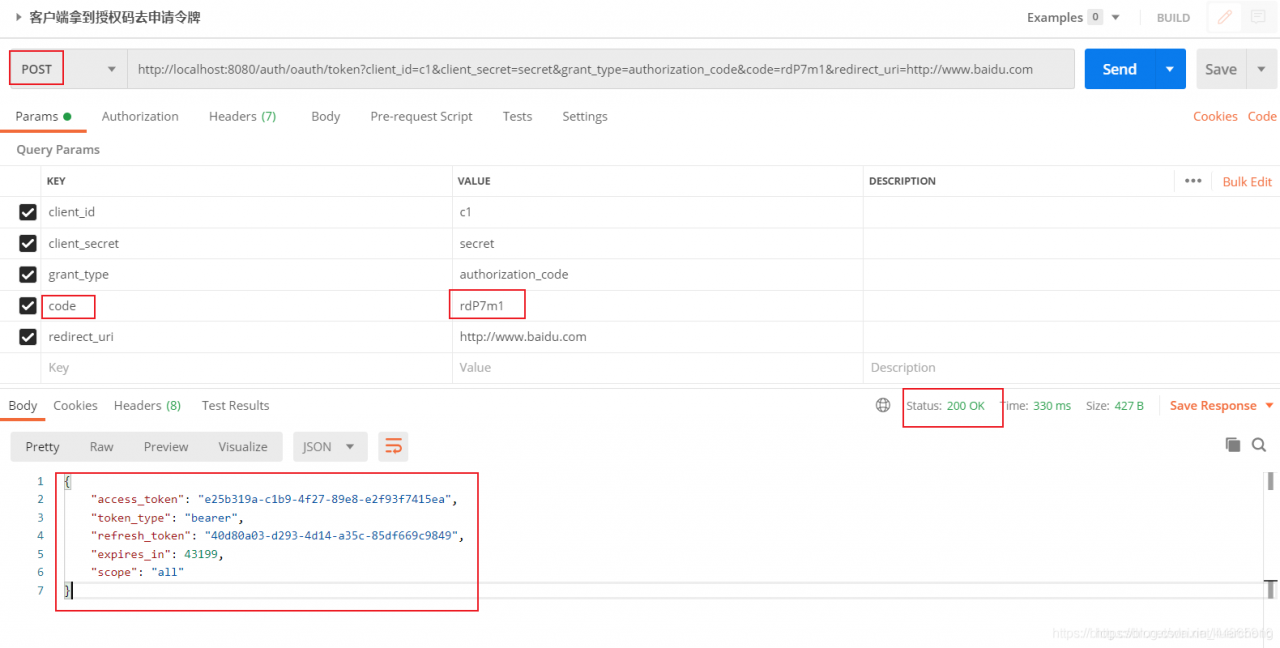Open search in response with magnifier icon
1280x648 pixels.
click(x=1259, y=445)
